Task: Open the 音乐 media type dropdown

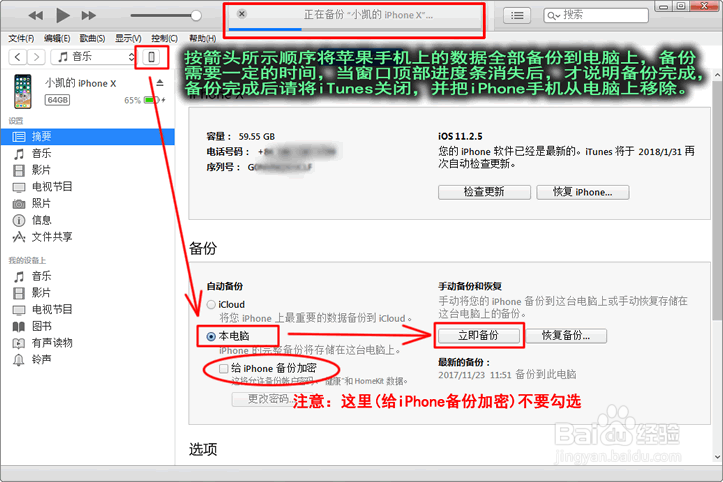Action: coord(94,57)
